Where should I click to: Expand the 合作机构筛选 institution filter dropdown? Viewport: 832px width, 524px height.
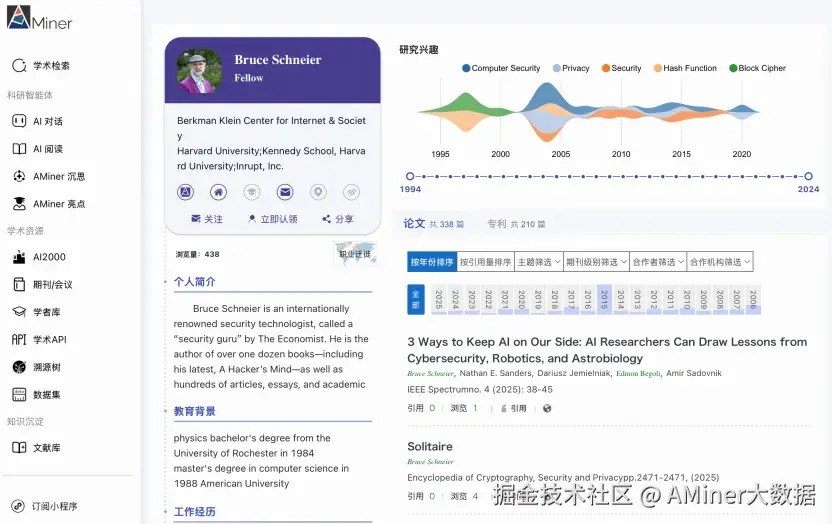[x=720, y=261]
